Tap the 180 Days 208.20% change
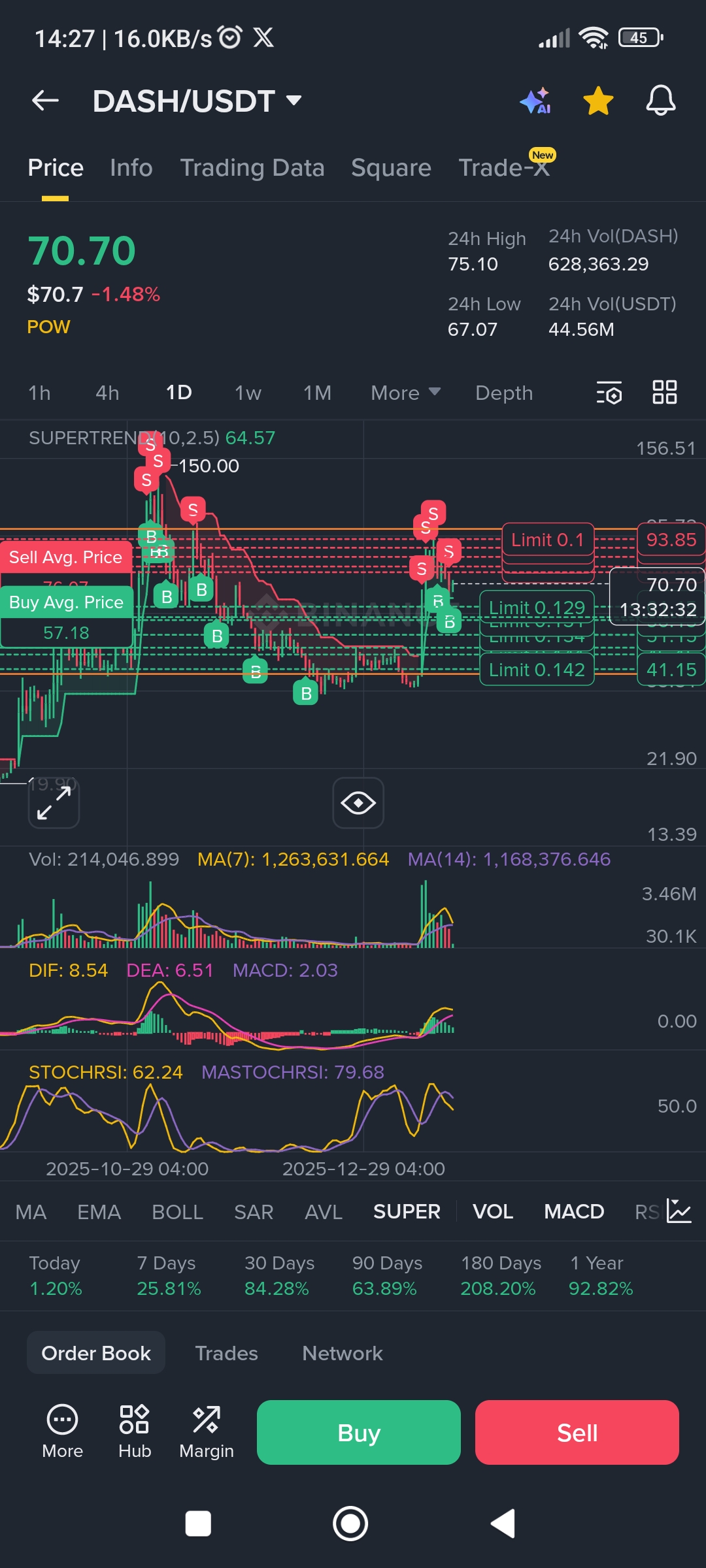 coord(501,1276)
